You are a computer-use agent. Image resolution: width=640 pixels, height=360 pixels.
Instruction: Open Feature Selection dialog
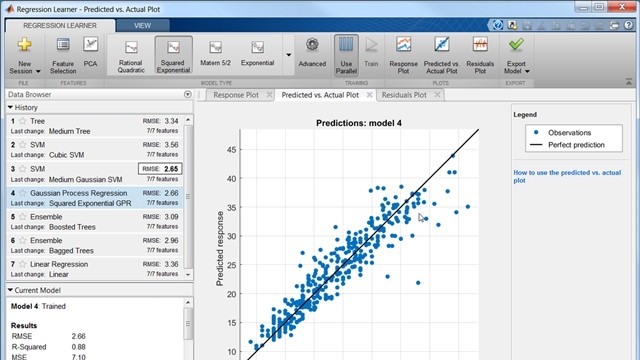click(63, 56)
